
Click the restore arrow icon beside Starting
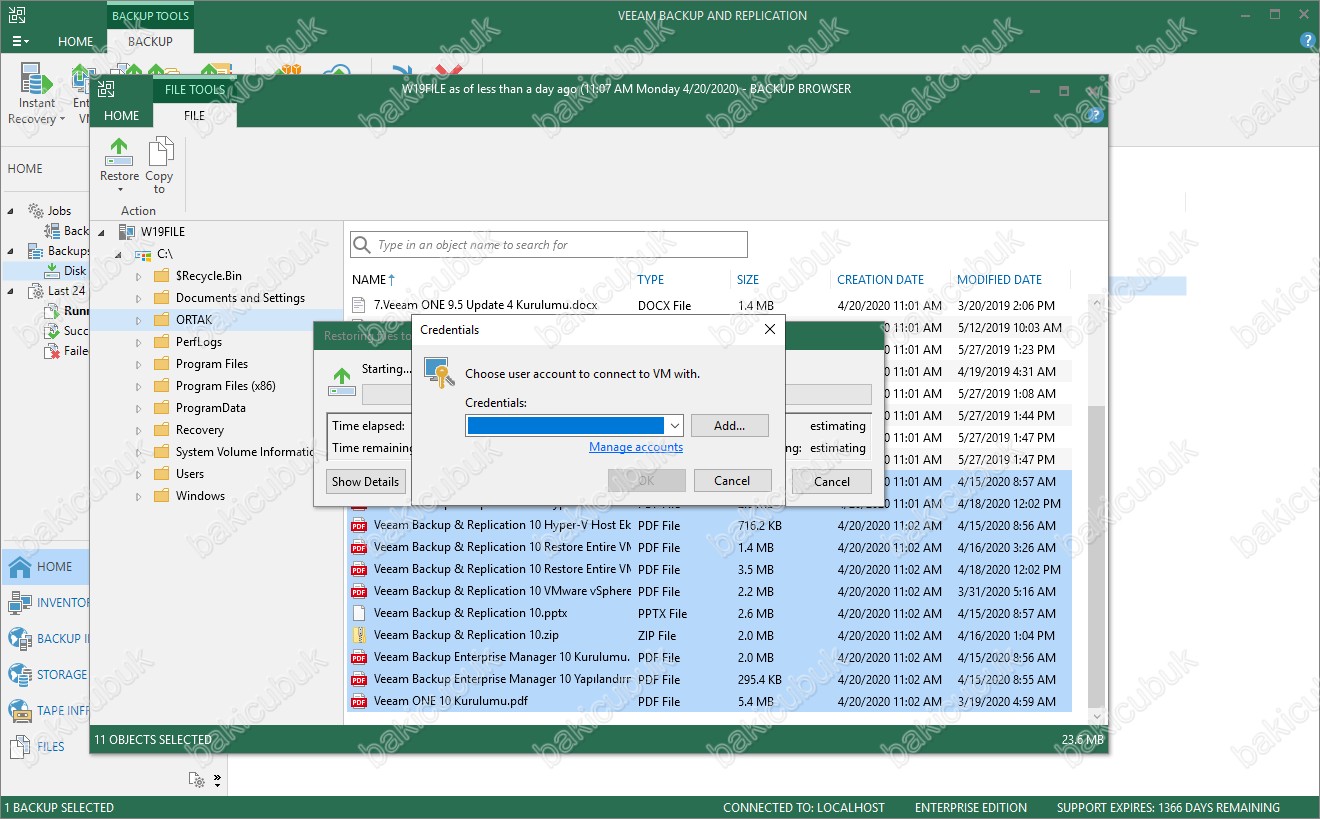tap(342, 382)
